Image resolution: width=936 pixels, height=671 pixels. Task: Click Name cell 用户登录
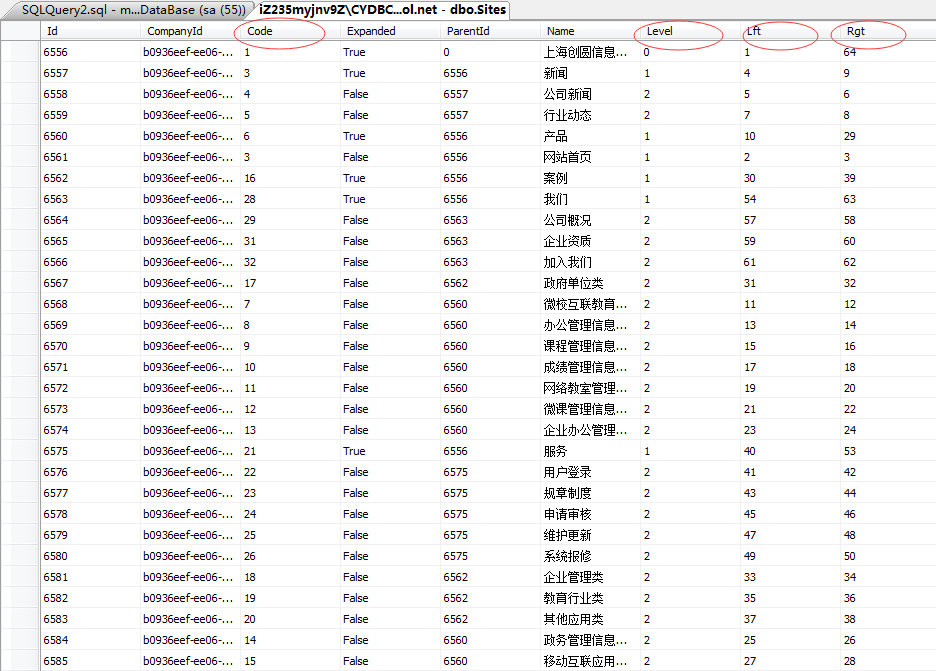click(590, 472)
